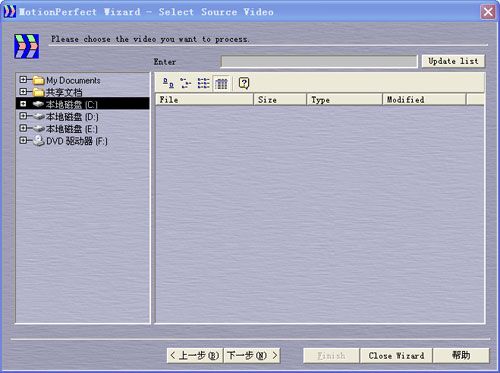This screenshot has width=500, height=373.
Task: Proceed with 下一步(N) button
Action: click(x=252, y=356)
